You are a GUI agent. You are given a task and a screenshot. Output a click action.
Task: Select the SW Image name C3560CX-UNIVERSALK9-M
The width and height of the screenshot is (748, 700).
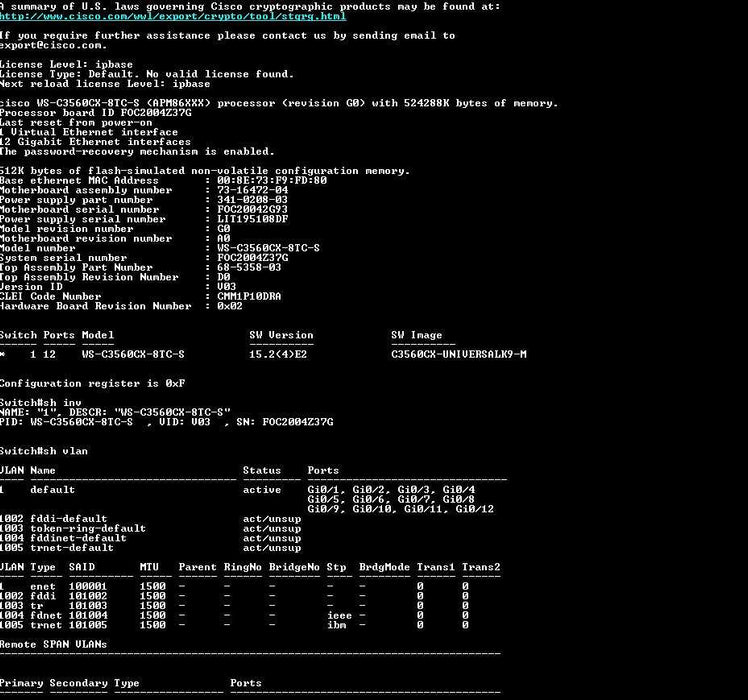pos(458,354)
